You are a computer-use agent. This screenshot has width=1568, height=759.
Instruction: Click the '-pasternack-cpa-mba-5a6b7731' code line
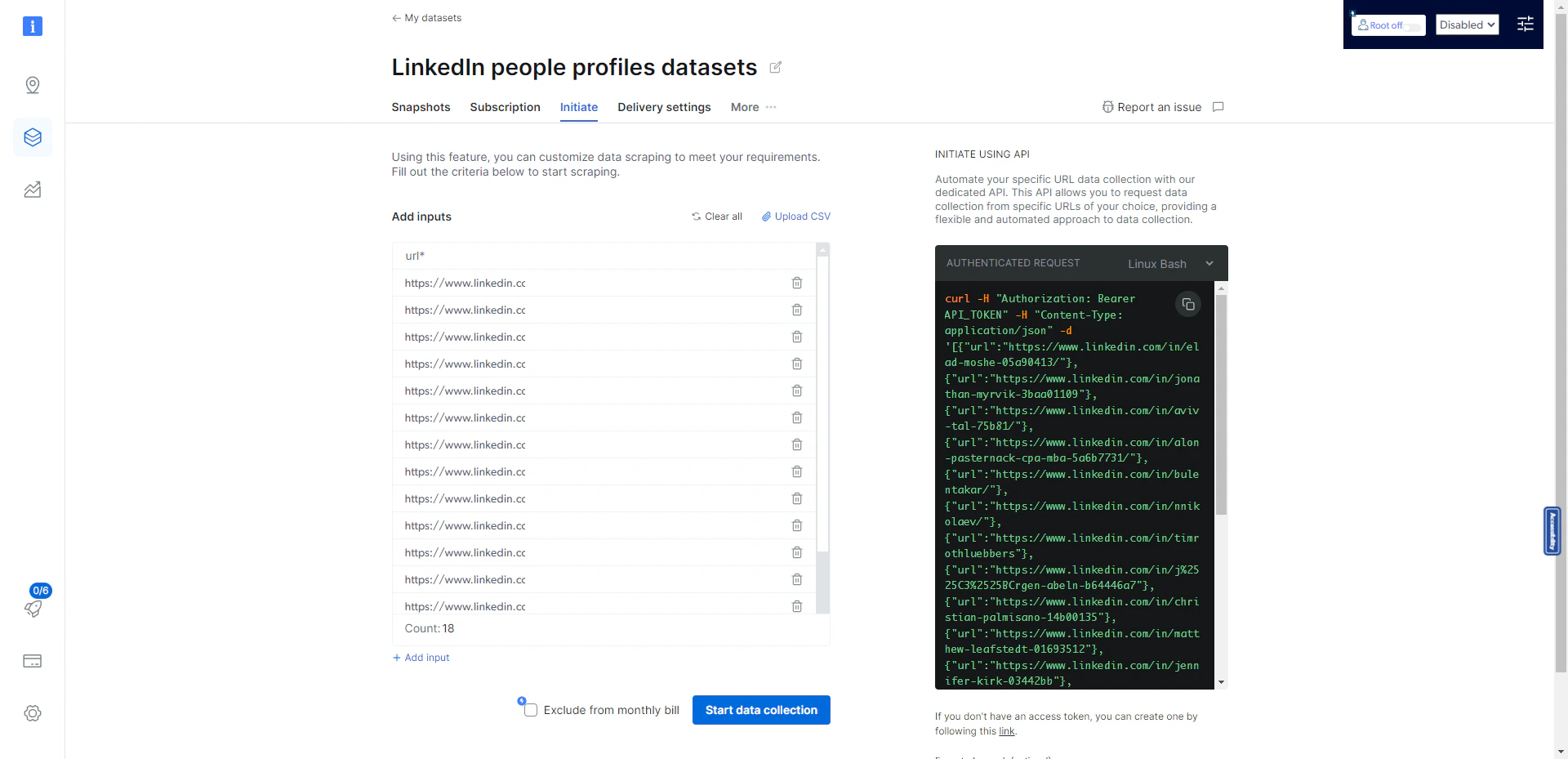1046,458
